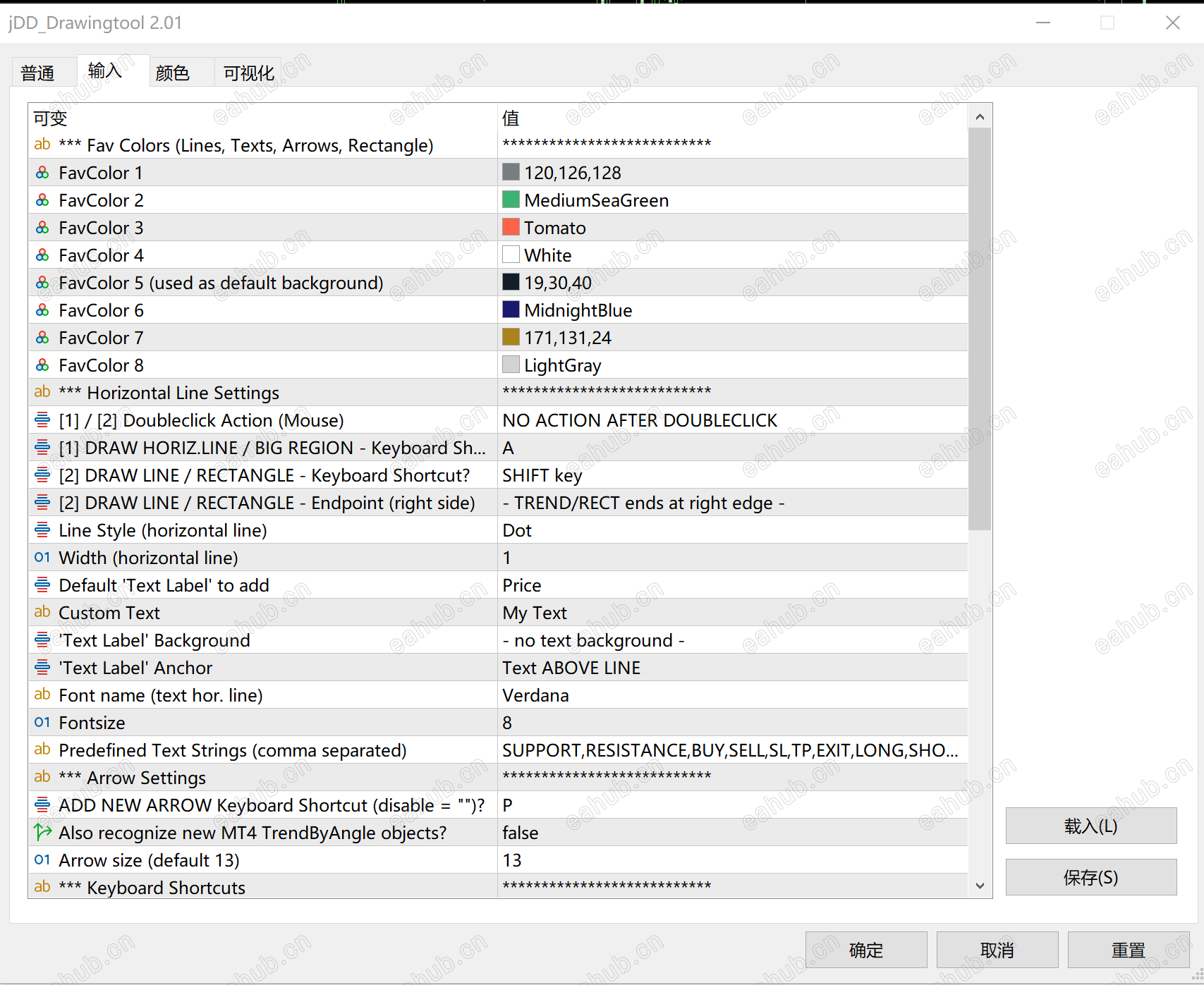Click the color icon beside FavColor 6
1204x985 pixels.
click(42, 310)
